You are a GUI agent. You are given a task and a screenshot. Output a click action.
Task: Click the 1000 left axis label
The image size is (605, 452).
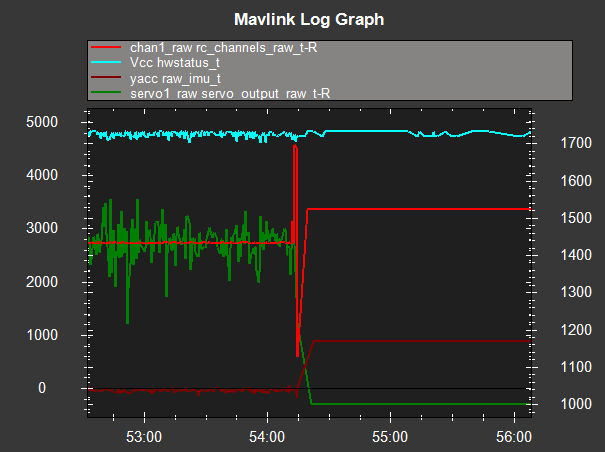[x=42, y=335]
